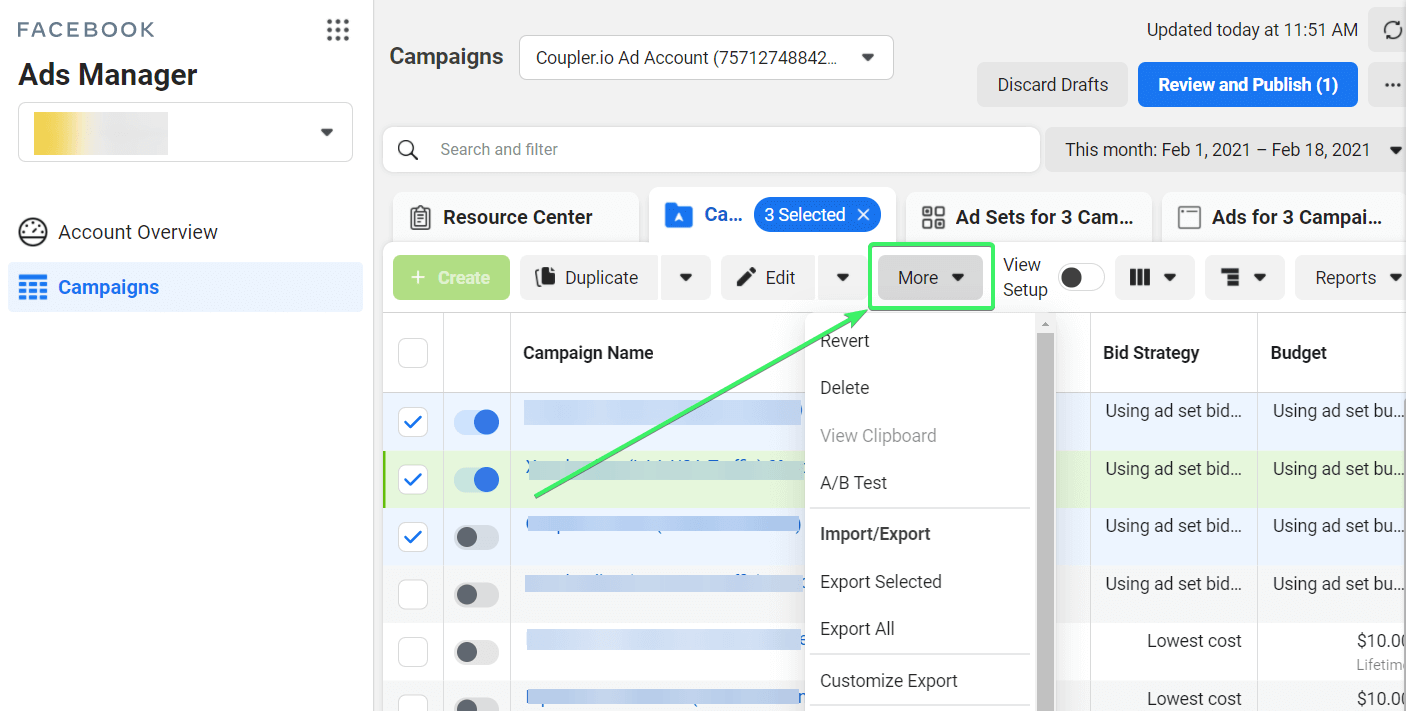The height and width of the screenshot is (711, 1406).
Task: Open the breakdown icon menu
Action: pos(1244,278)
